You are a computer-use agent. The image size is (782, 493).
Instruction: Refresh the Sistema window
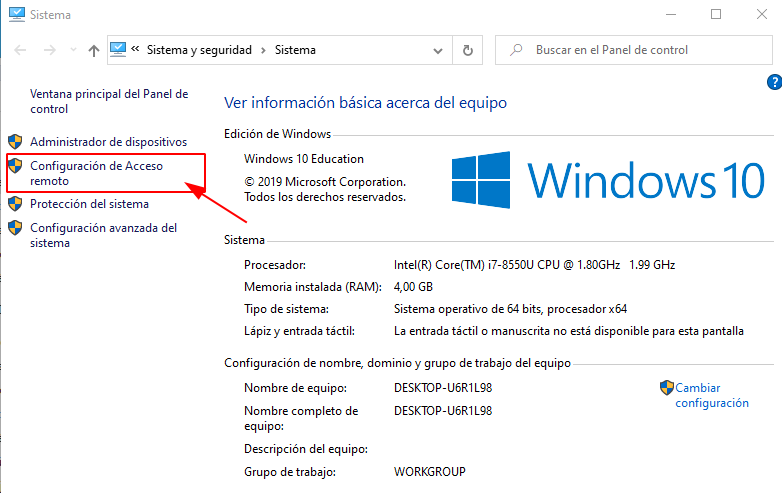468,50
